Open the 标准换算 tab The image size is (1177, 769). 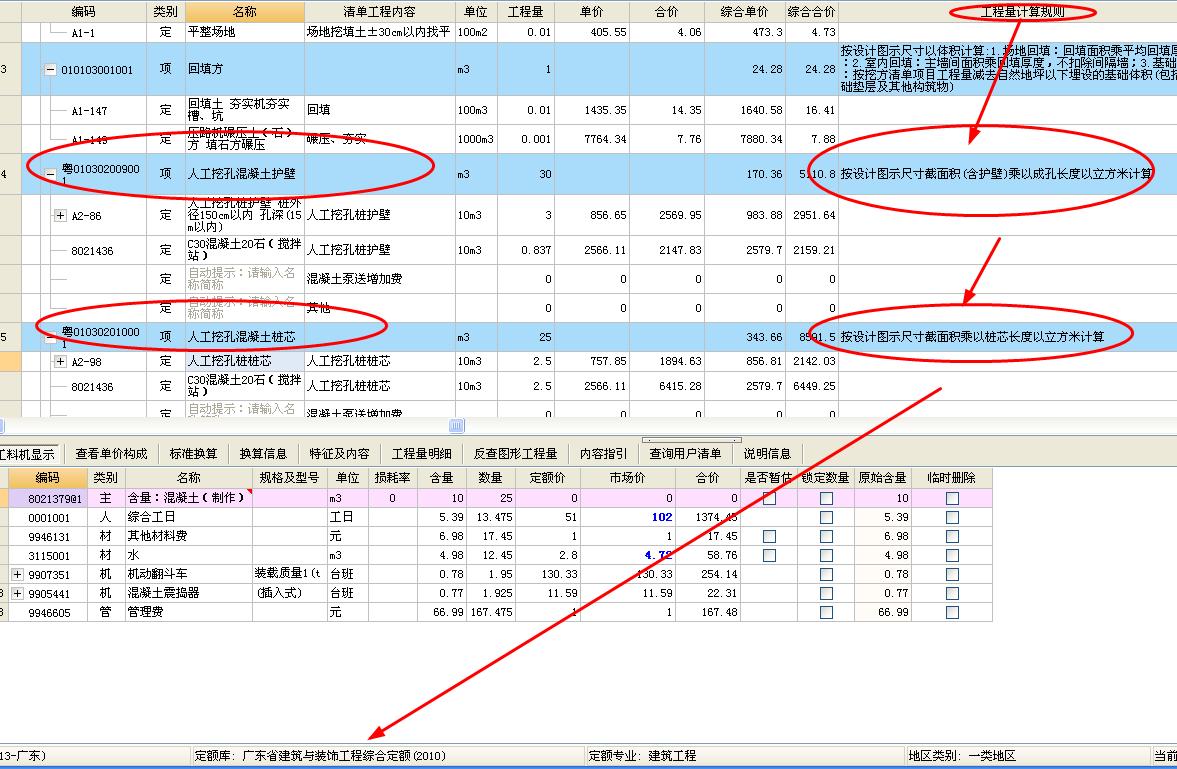click(x=193, y=454)
